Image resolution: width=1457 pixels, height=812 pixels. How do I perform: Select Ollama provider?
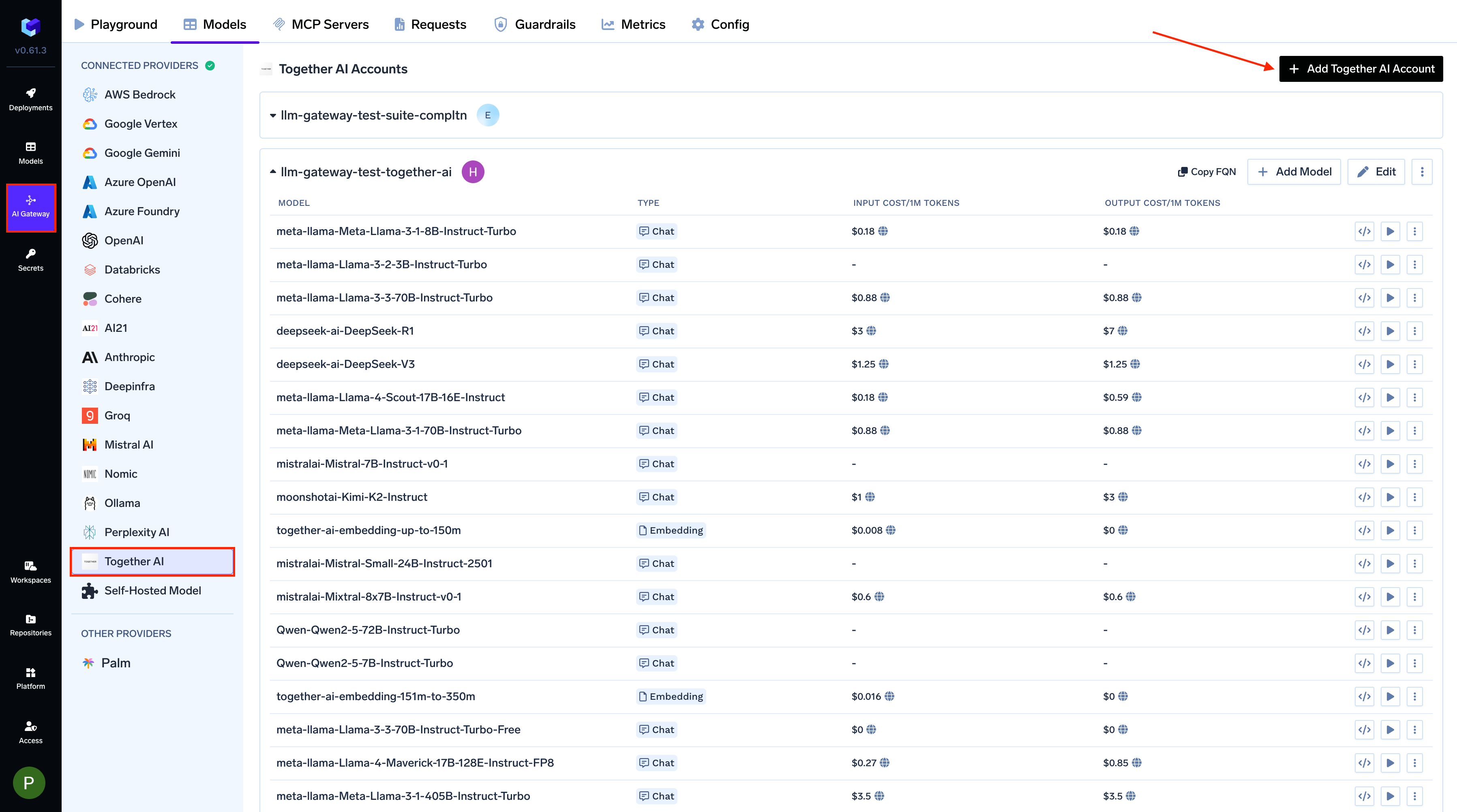click(153, 503)
